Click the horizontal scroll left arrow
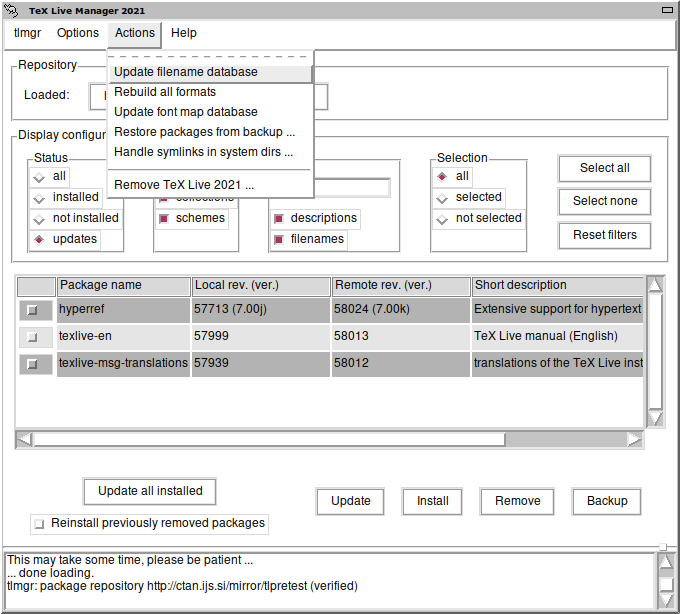Viewport: 680px width, 614px height. point(24,440)
